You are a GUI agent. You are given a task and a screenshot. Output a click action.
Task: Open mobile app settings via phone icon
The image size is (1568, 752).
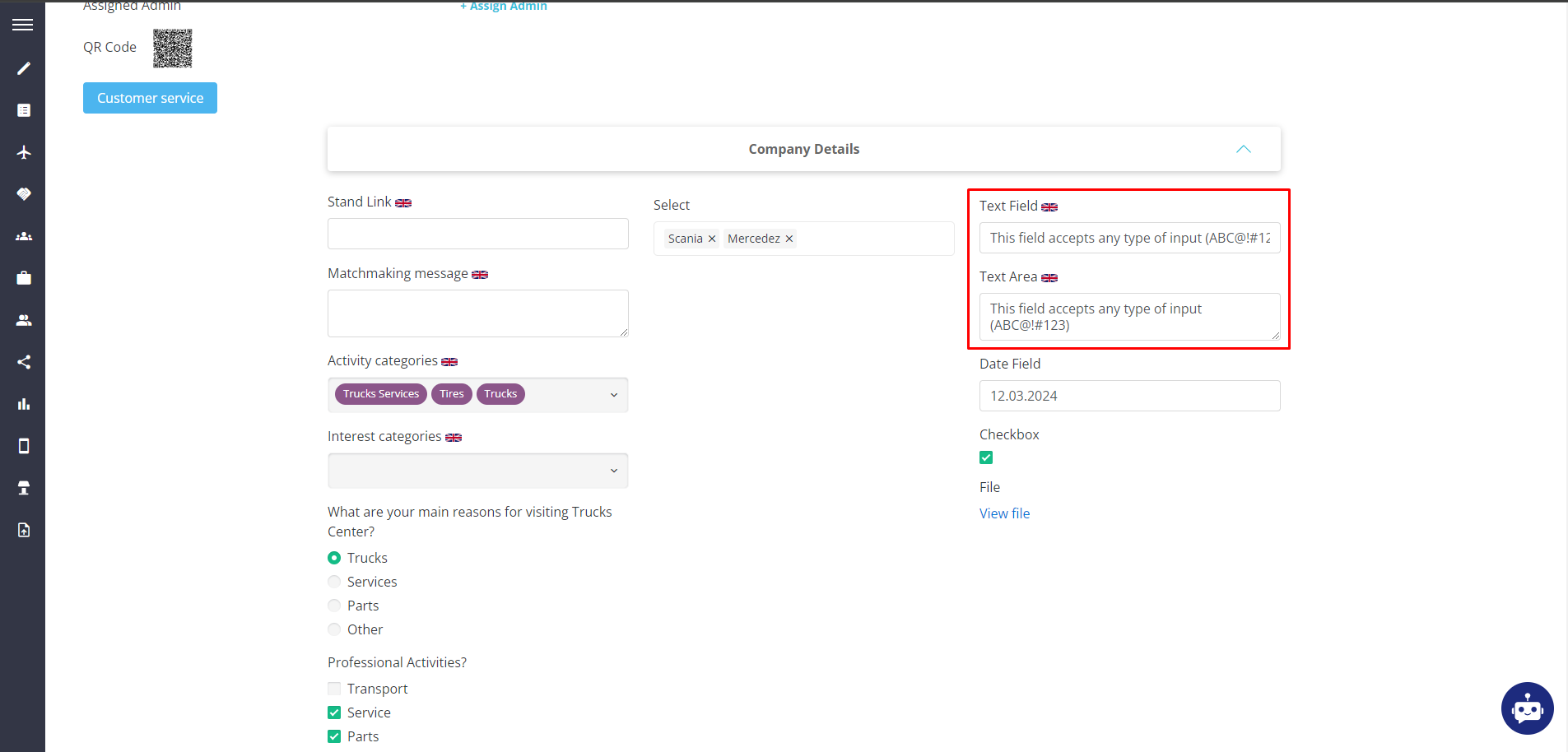(22, 446)
